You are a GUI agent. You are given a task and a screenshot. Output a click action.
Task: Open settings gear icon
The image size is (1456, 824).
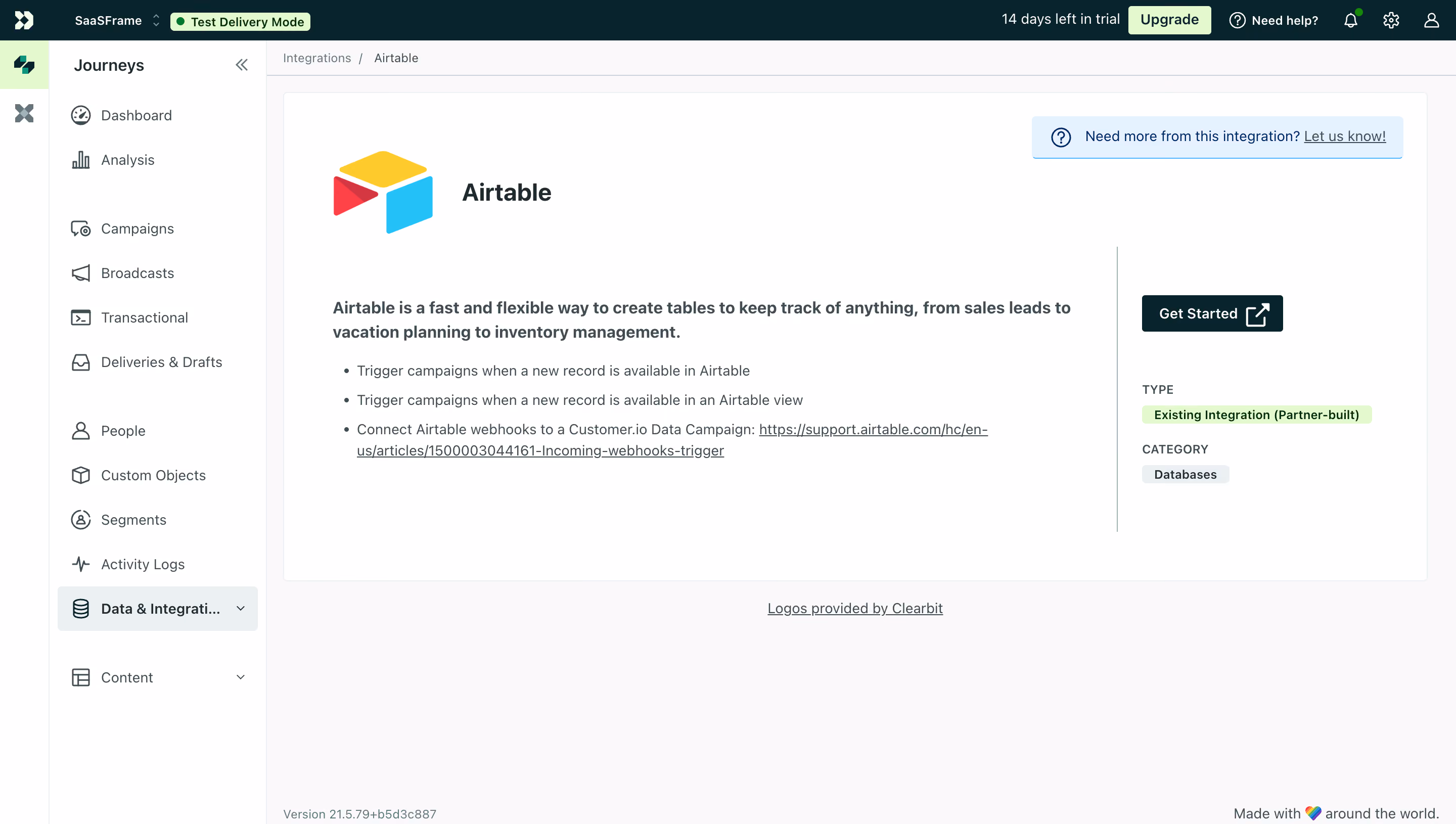point(1391,20)
